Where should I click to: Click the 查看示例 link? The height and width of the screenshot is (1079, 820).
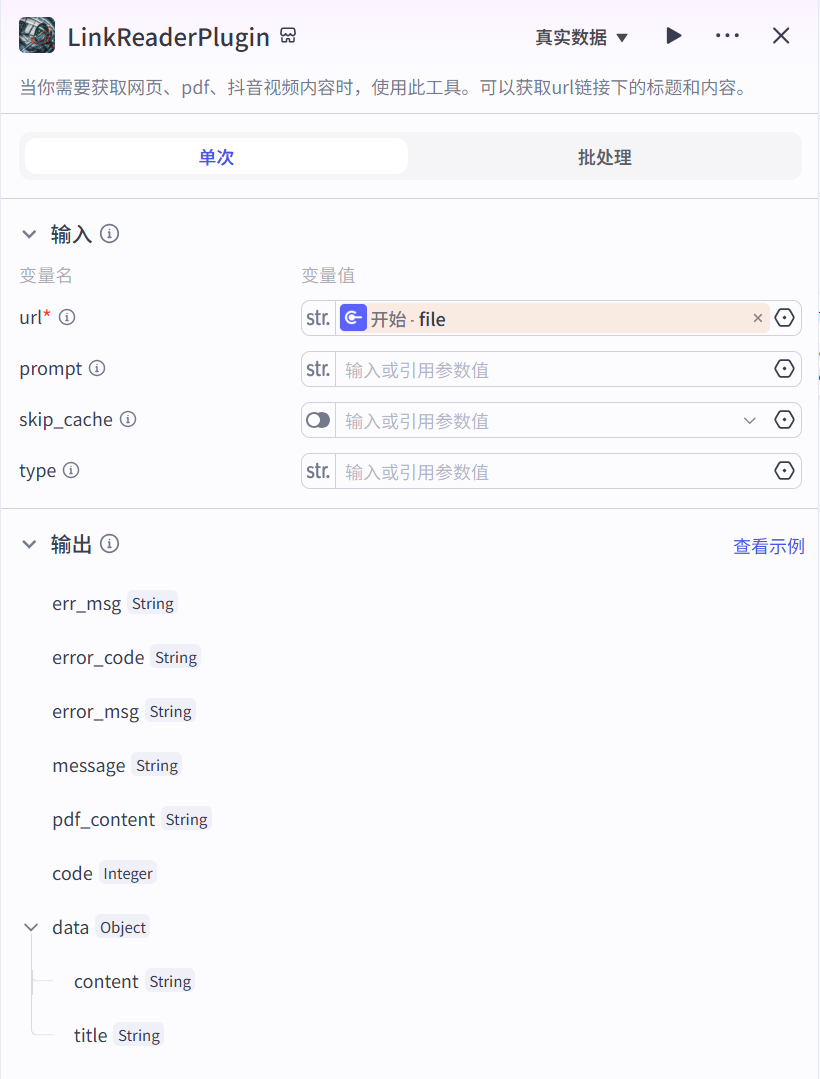(x=768, y=546)
